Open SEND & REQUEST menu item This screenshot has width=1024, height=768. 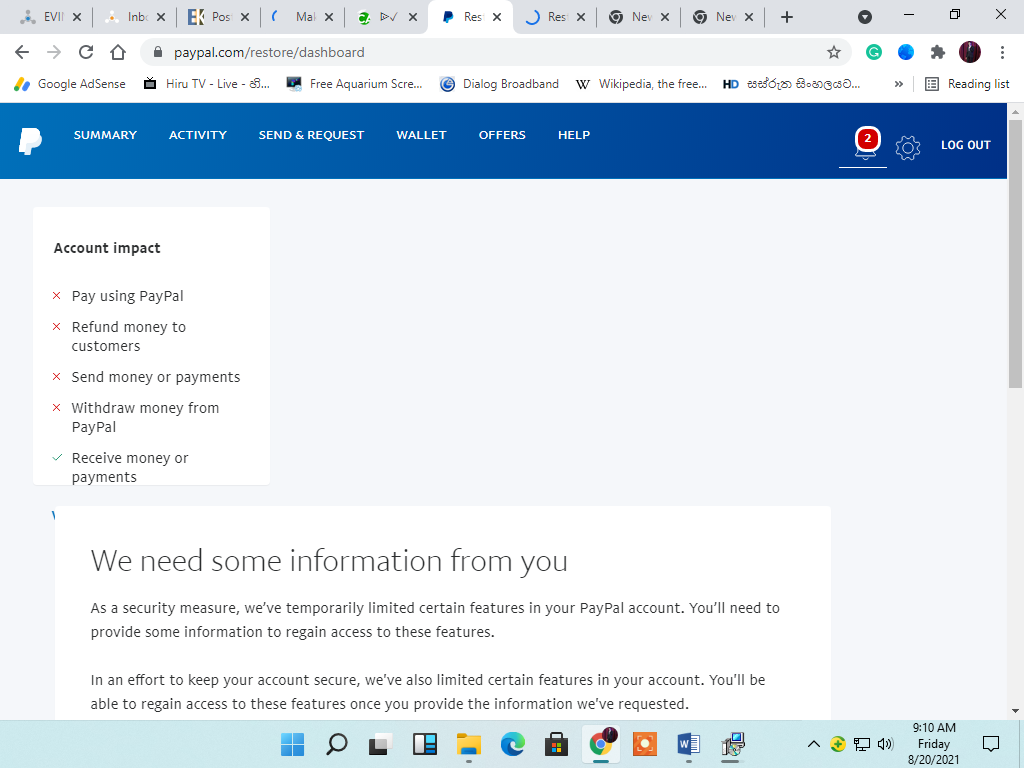pyautogui.click(x=312, y=135)
